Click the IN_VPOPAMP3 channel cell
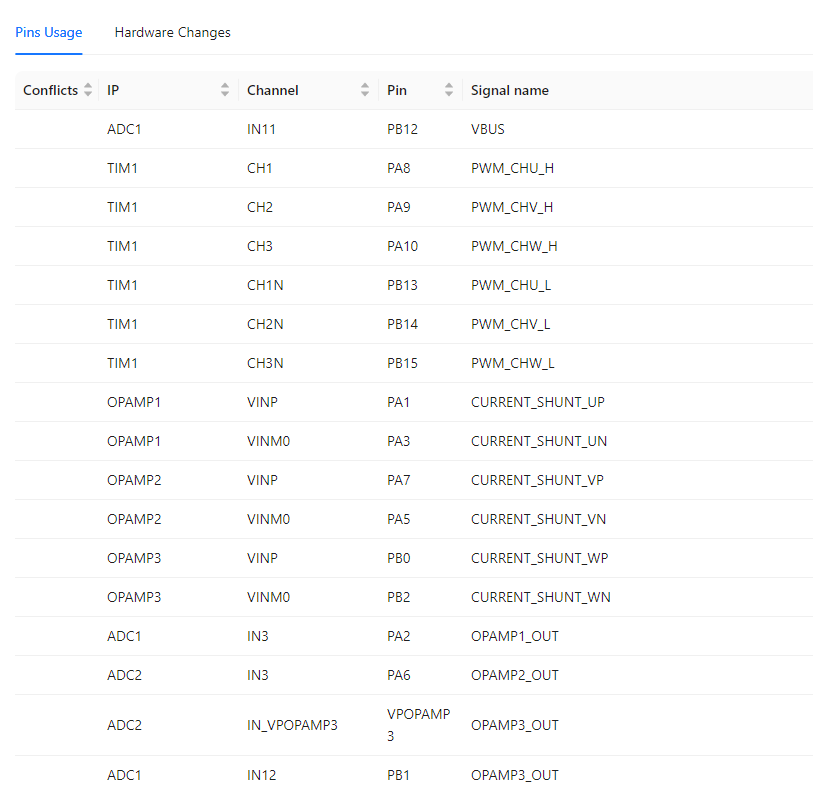This screenshot has height=799, width=813. pos(292,725)
